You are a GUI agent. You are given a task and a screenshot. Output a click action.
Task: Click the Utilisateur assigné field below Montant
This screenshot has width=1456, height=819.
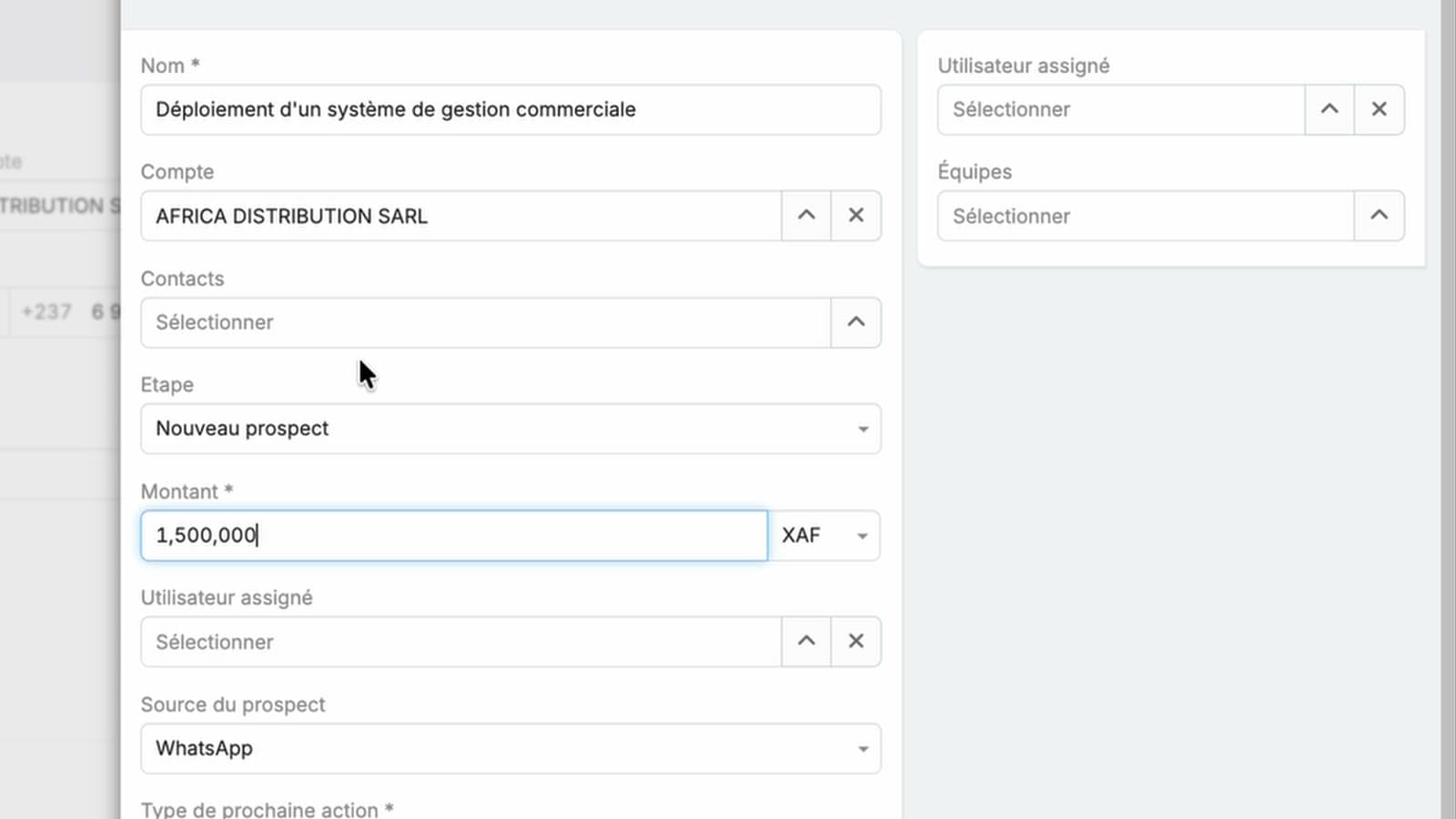[460, 642]
